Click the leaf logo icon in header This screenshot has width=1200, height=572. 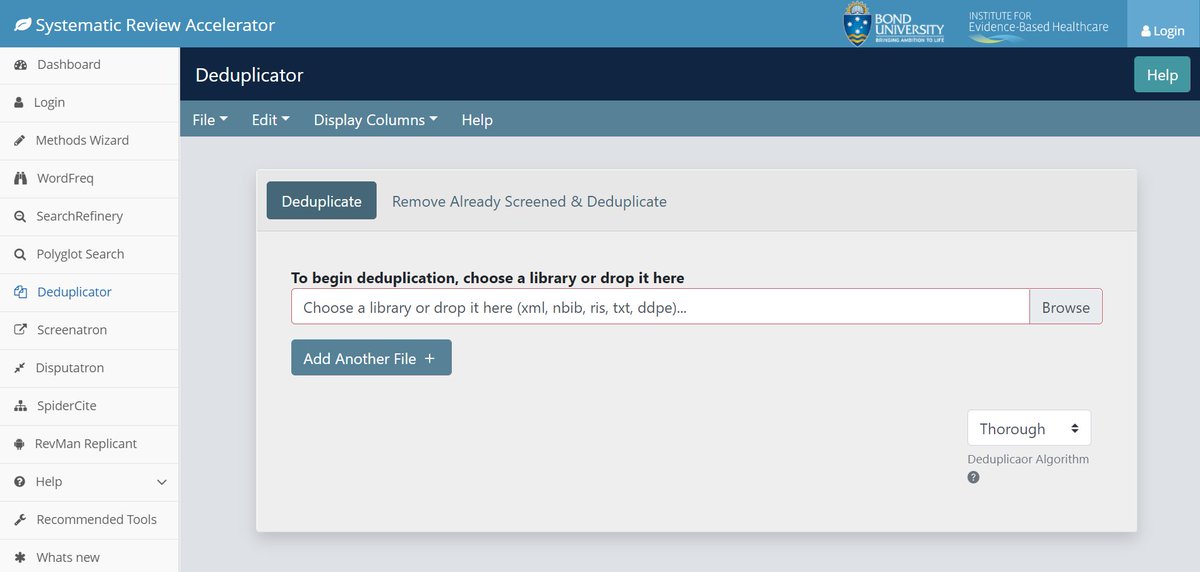click(22, 25)
